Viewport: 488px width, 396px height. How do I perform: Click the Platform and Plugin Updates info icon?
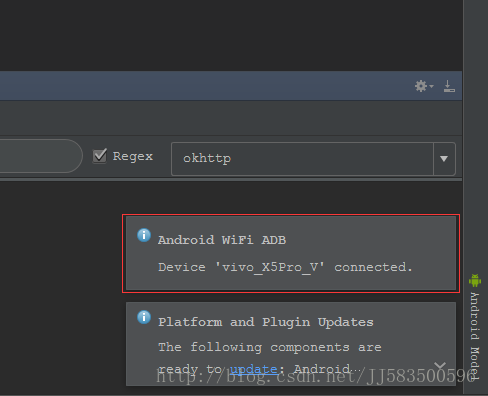click(x=144, y=317)
